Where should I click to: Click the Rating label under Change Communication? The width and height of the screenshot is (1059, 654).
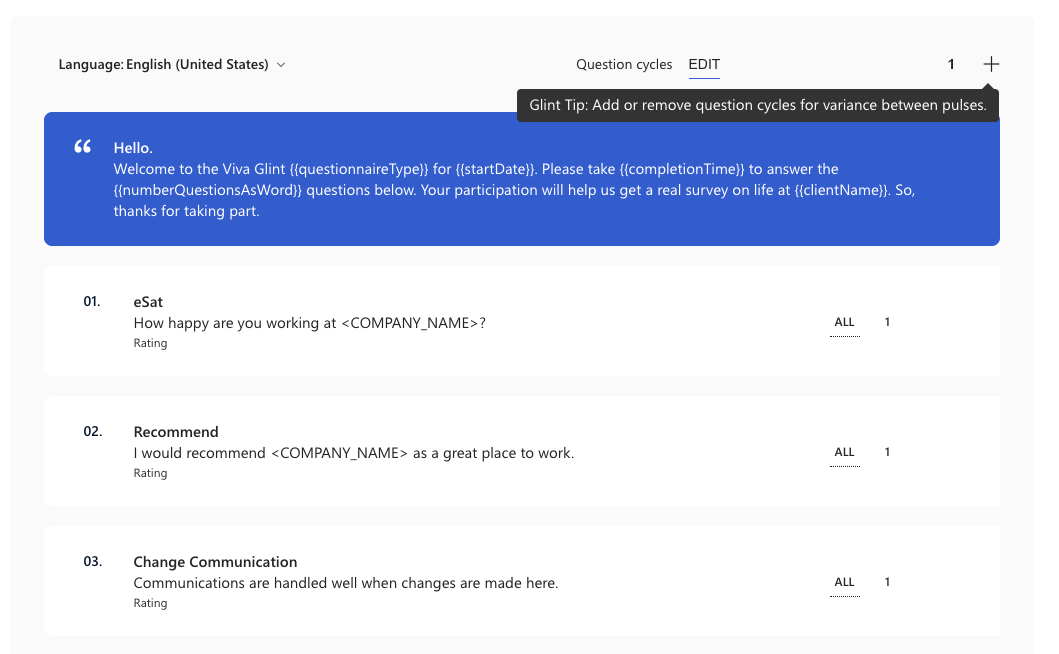point(150,603)
